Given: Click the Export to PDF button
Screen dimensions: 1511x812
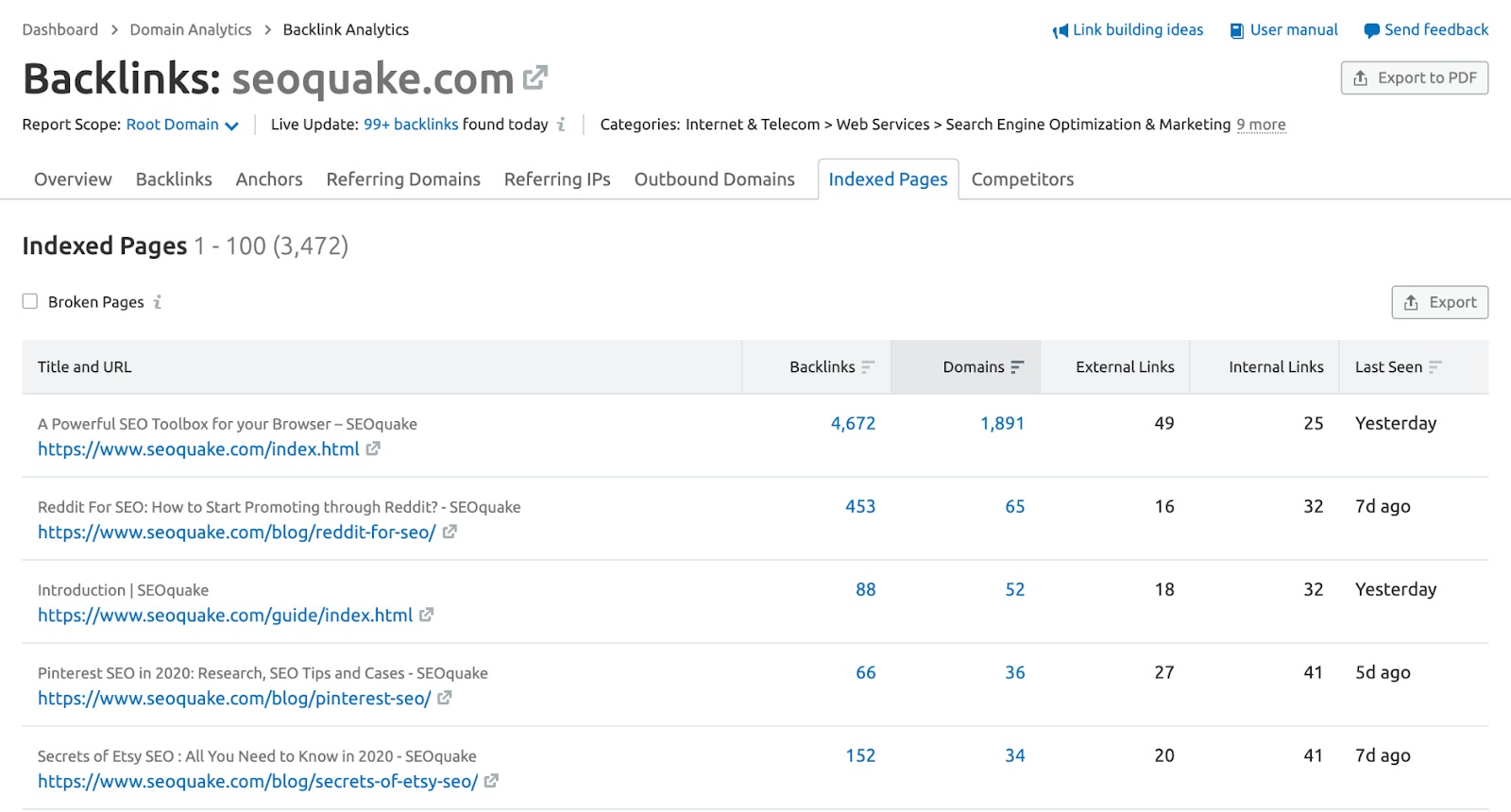Looking at the screenshot, I should 1415,77.
